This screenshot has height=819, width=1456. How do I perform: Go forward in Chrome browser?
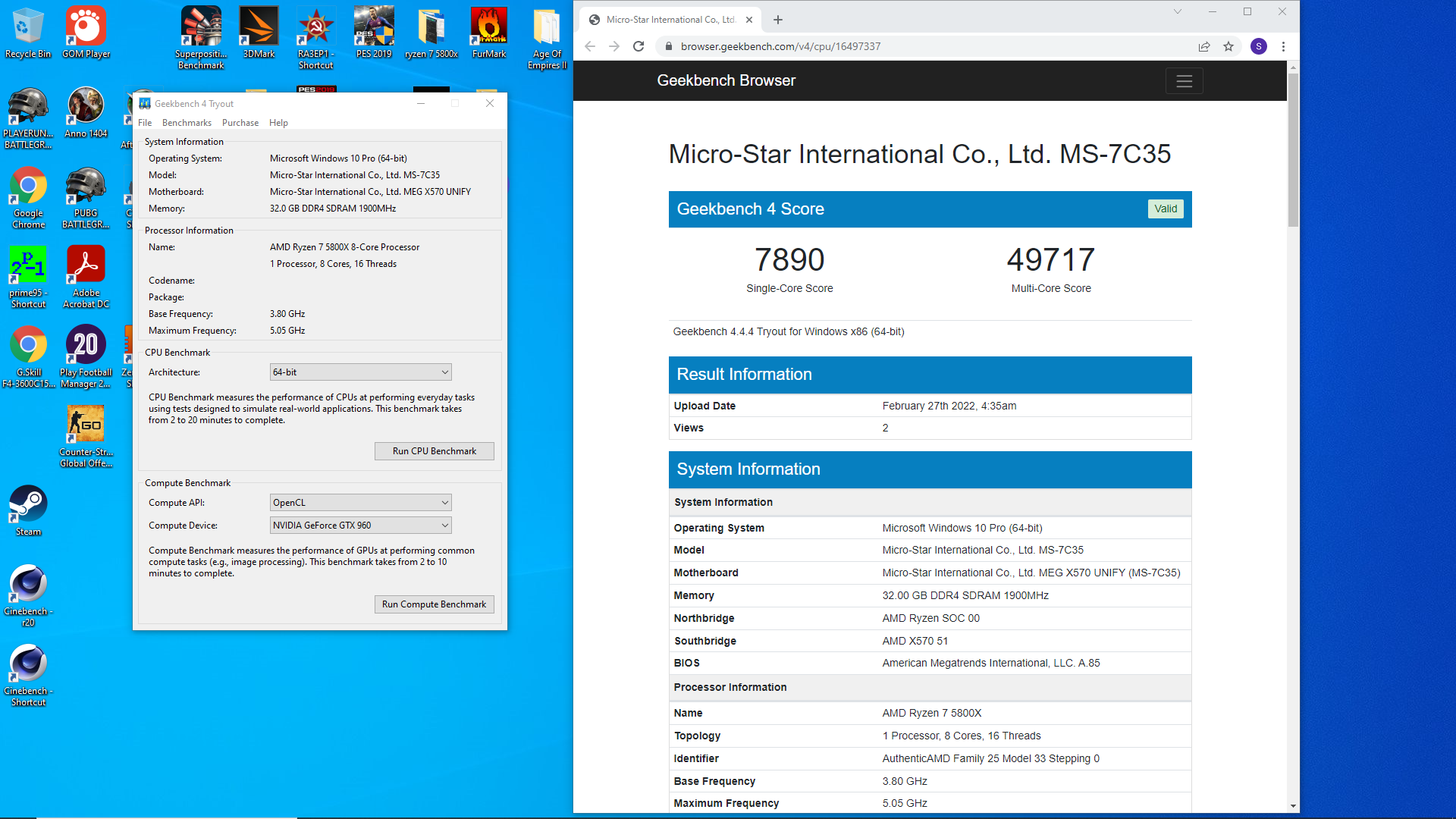coord(614,46)
